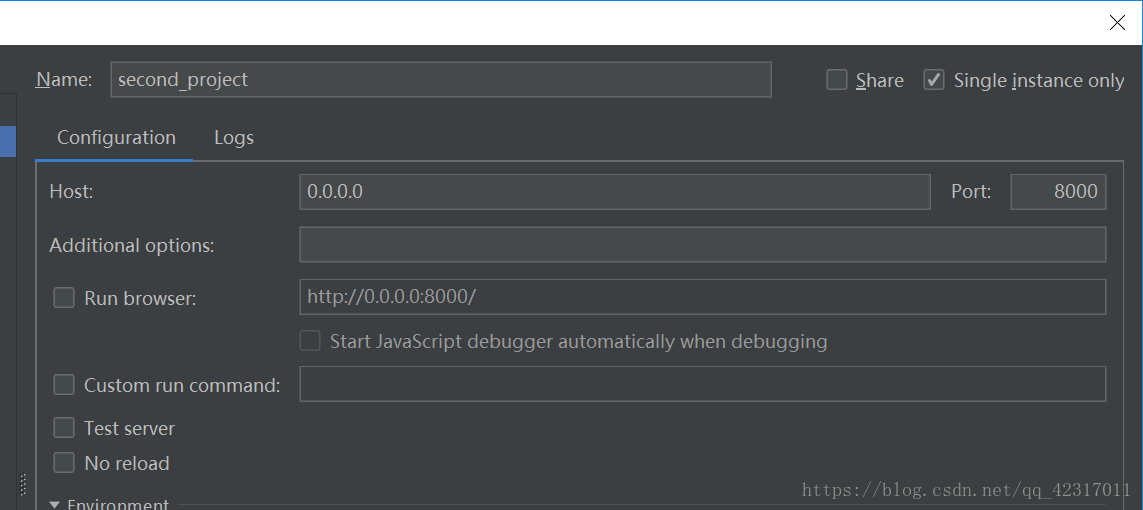Screen dimensions: 1143x510
Task: Uncheck Single instance only
Action: click(934, 79)
